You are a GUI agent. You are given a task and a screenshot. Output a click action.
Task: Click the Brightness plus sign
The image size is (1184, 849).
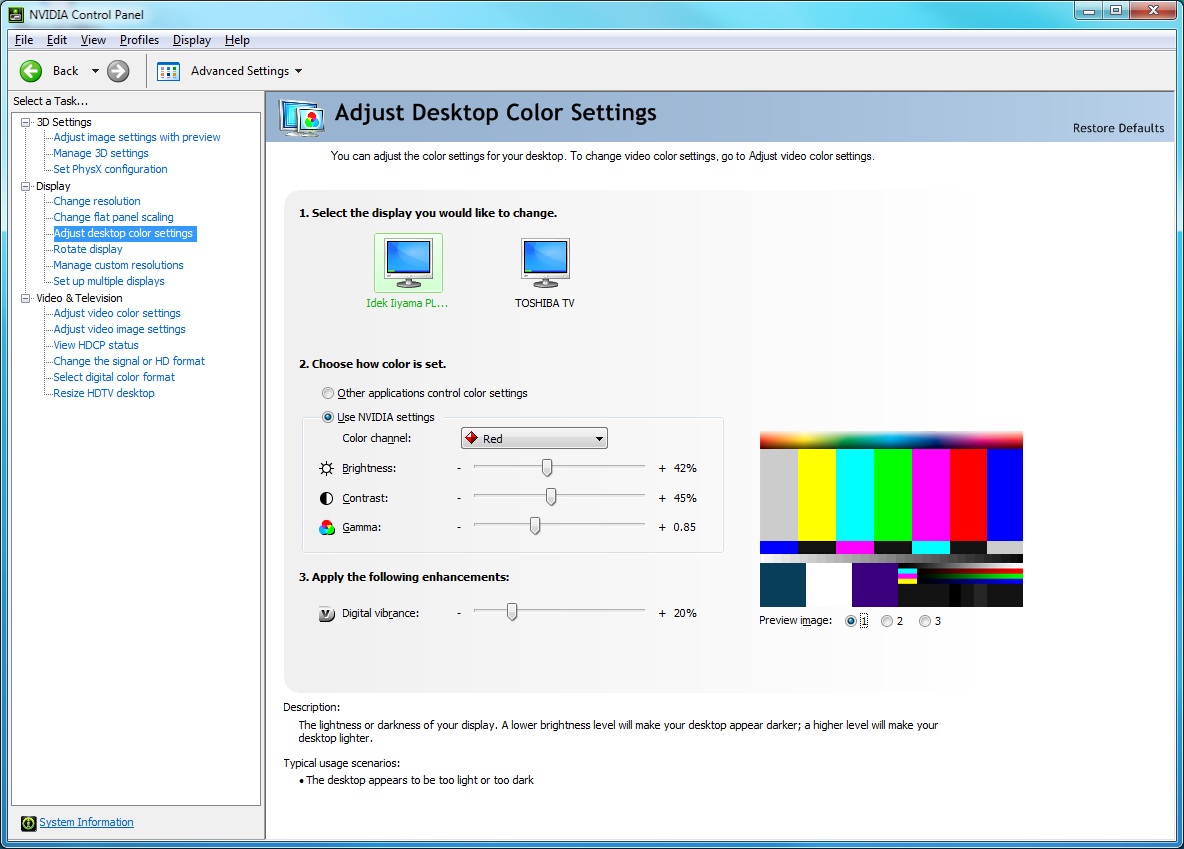click(662, 468)
